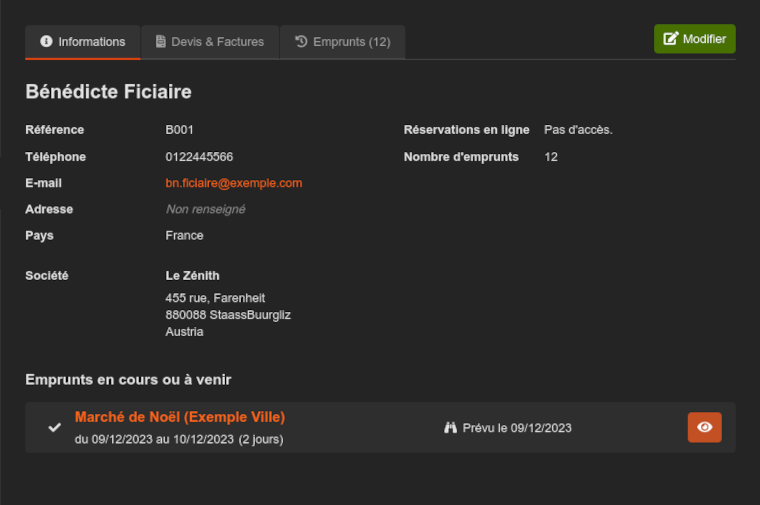Switch to the Informations tab label

coord(92,42)
